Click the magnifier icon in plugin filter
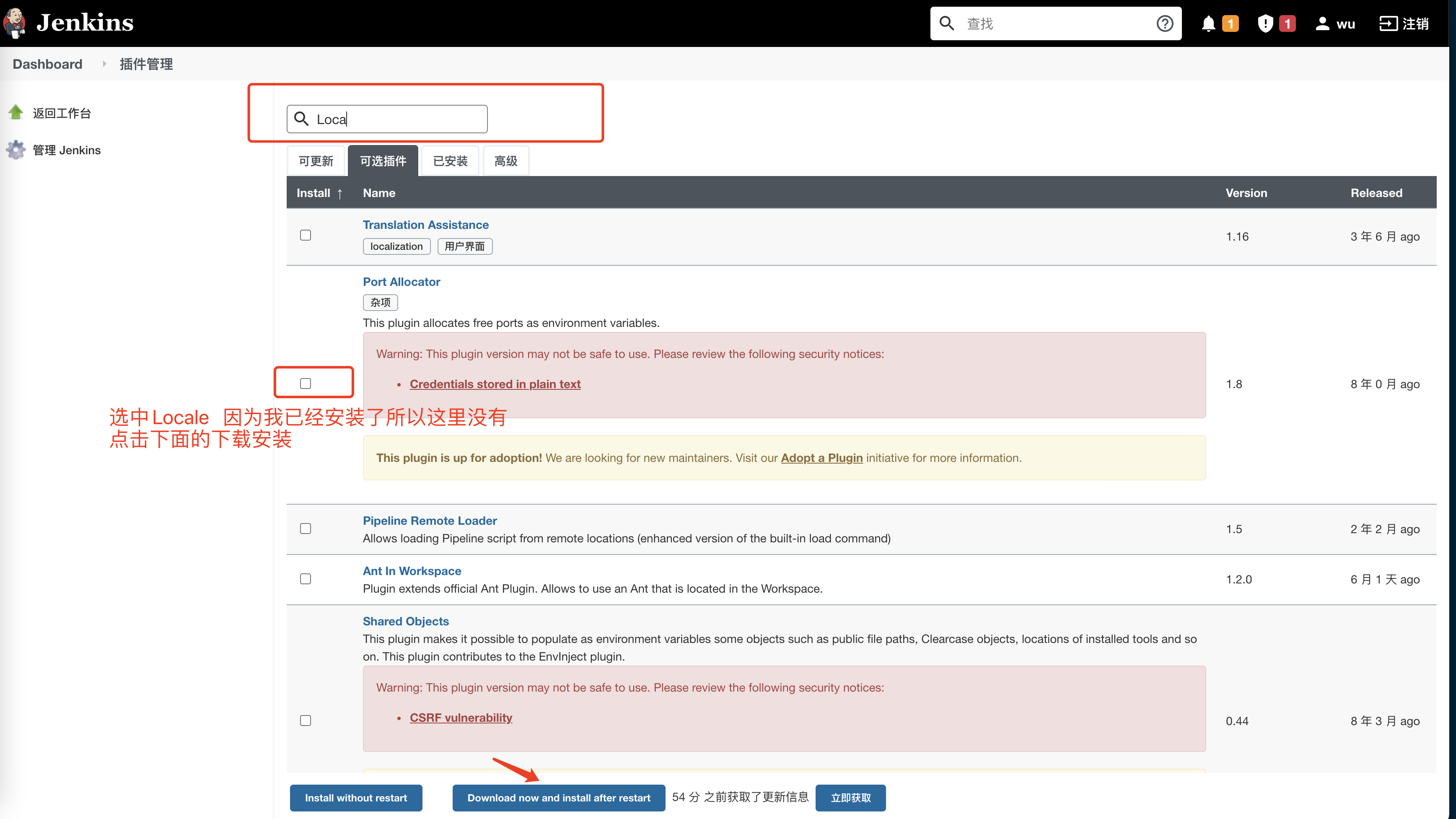The width and height of the screenshot is (1456, 819). click(301, 119)
